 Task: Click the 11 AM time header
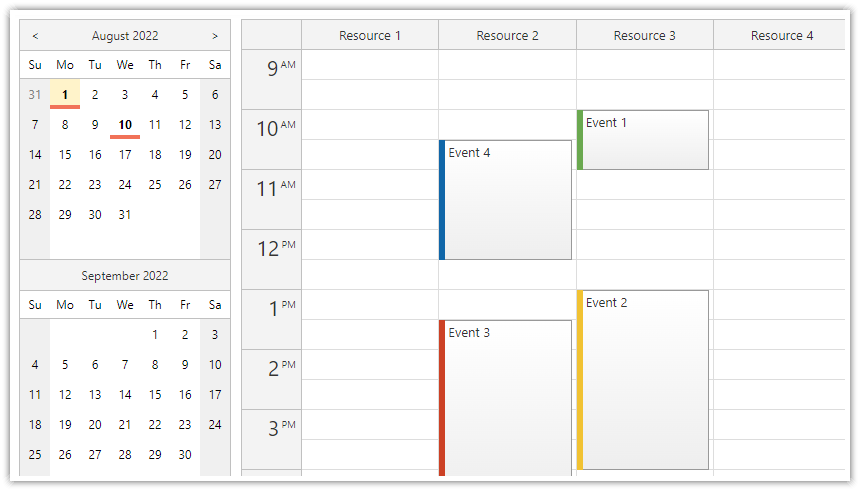point(271,199)
